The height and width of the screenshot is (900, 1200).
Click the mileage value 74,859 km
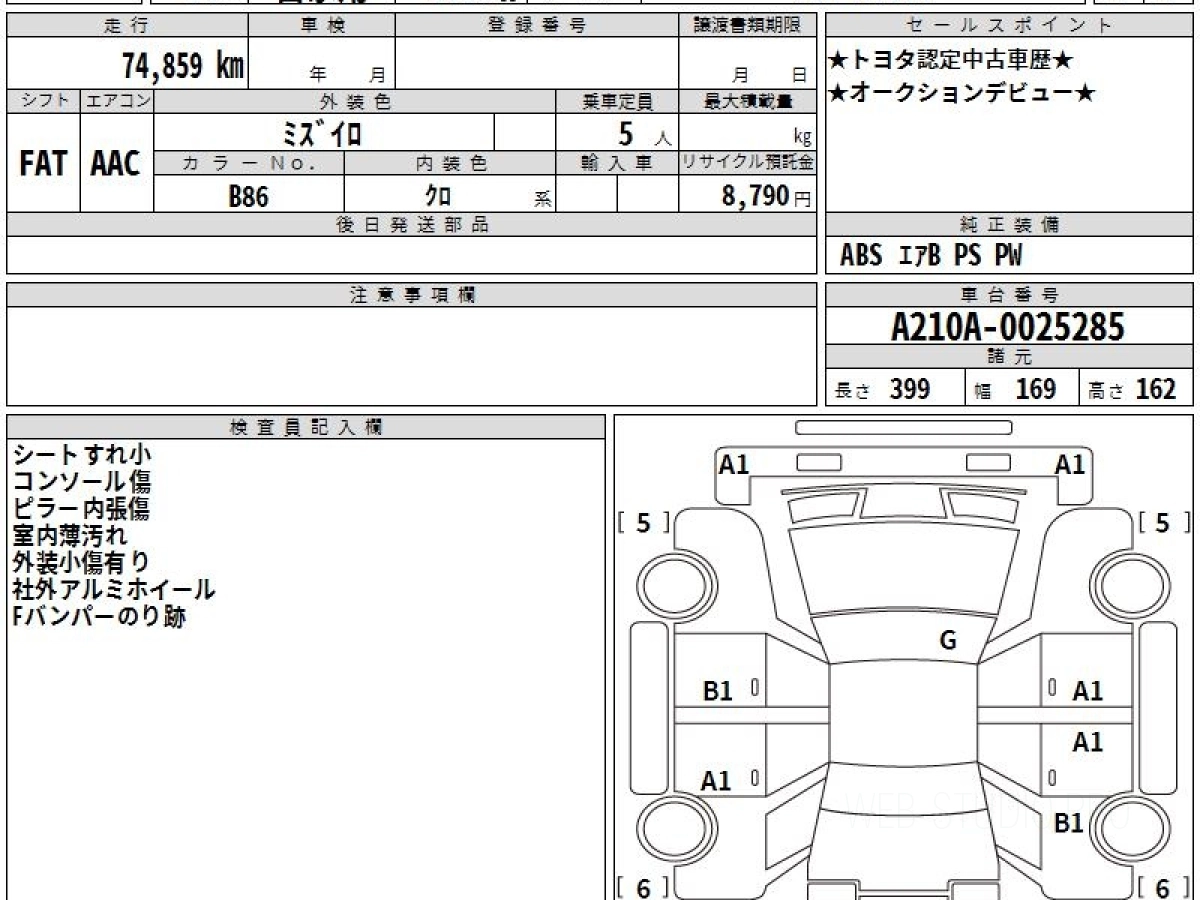[x=183, y=66]
